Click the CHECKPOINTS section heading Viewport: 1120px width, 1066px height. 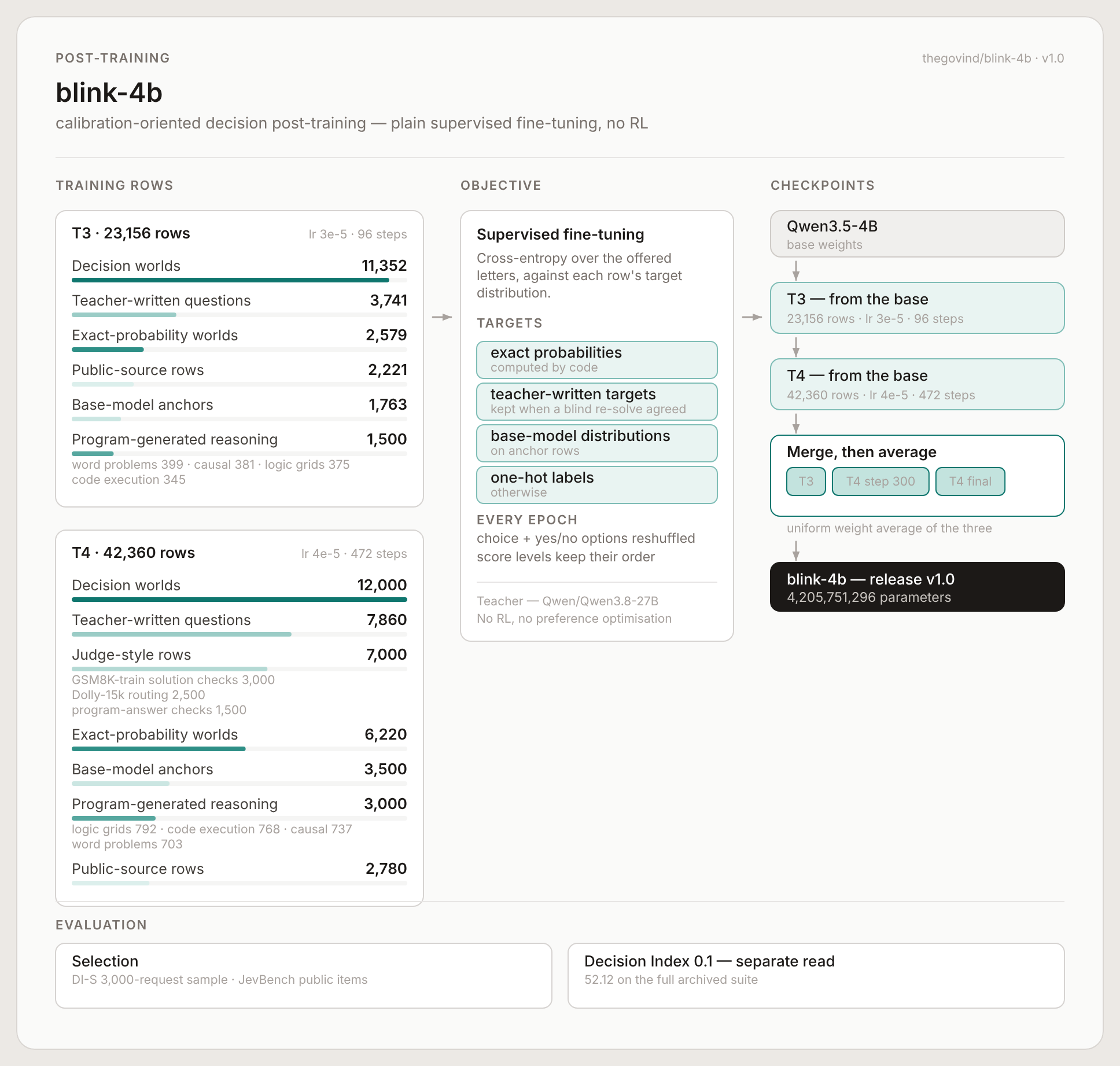pyautogui.click(x=823, y=185)
